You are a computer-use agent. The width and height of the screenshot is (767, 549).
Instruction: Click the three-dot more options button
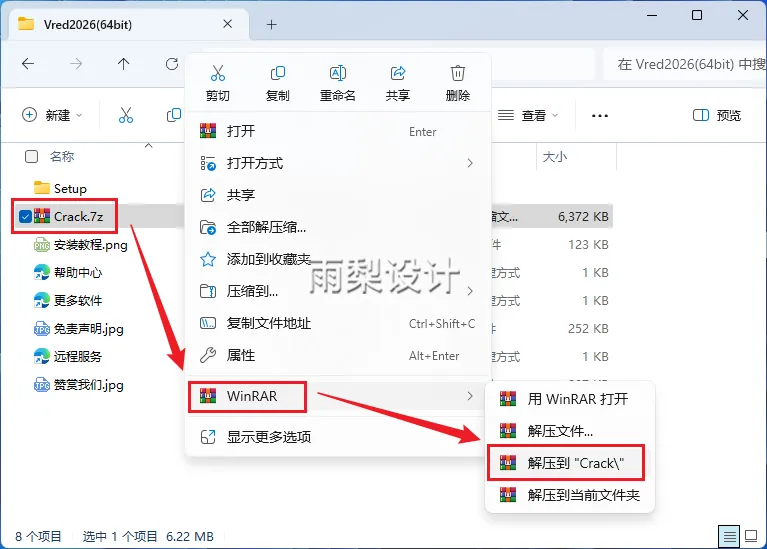[x=600, y=116]
